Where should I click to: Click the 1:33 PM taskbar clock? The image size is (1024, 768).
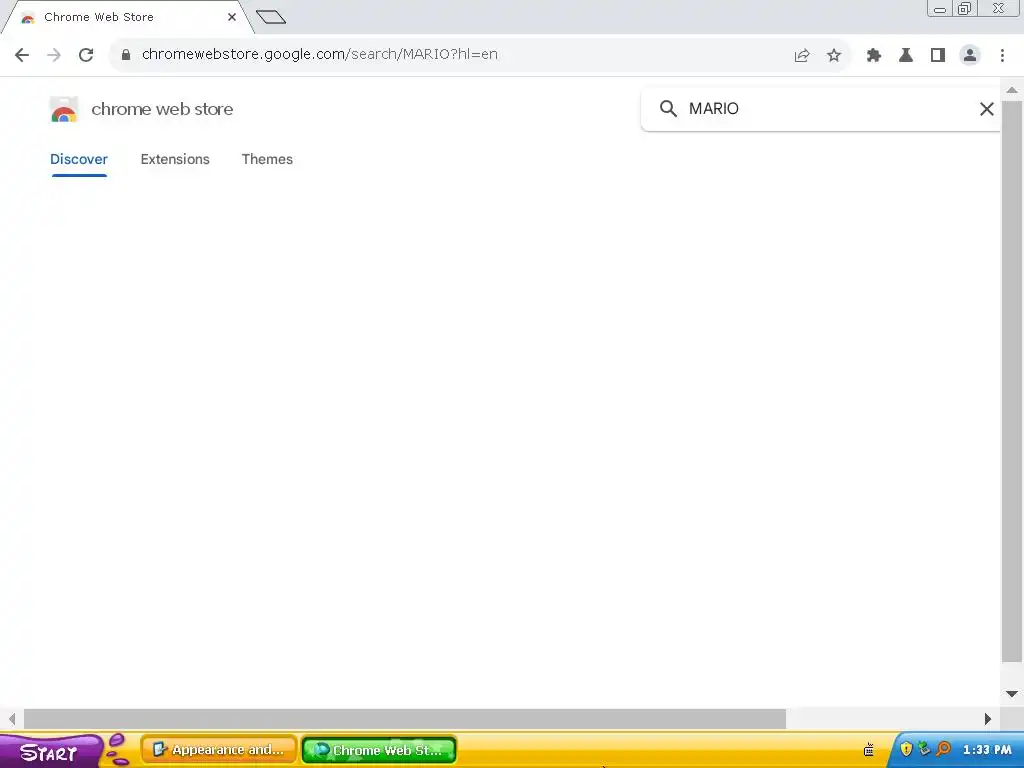987,750
